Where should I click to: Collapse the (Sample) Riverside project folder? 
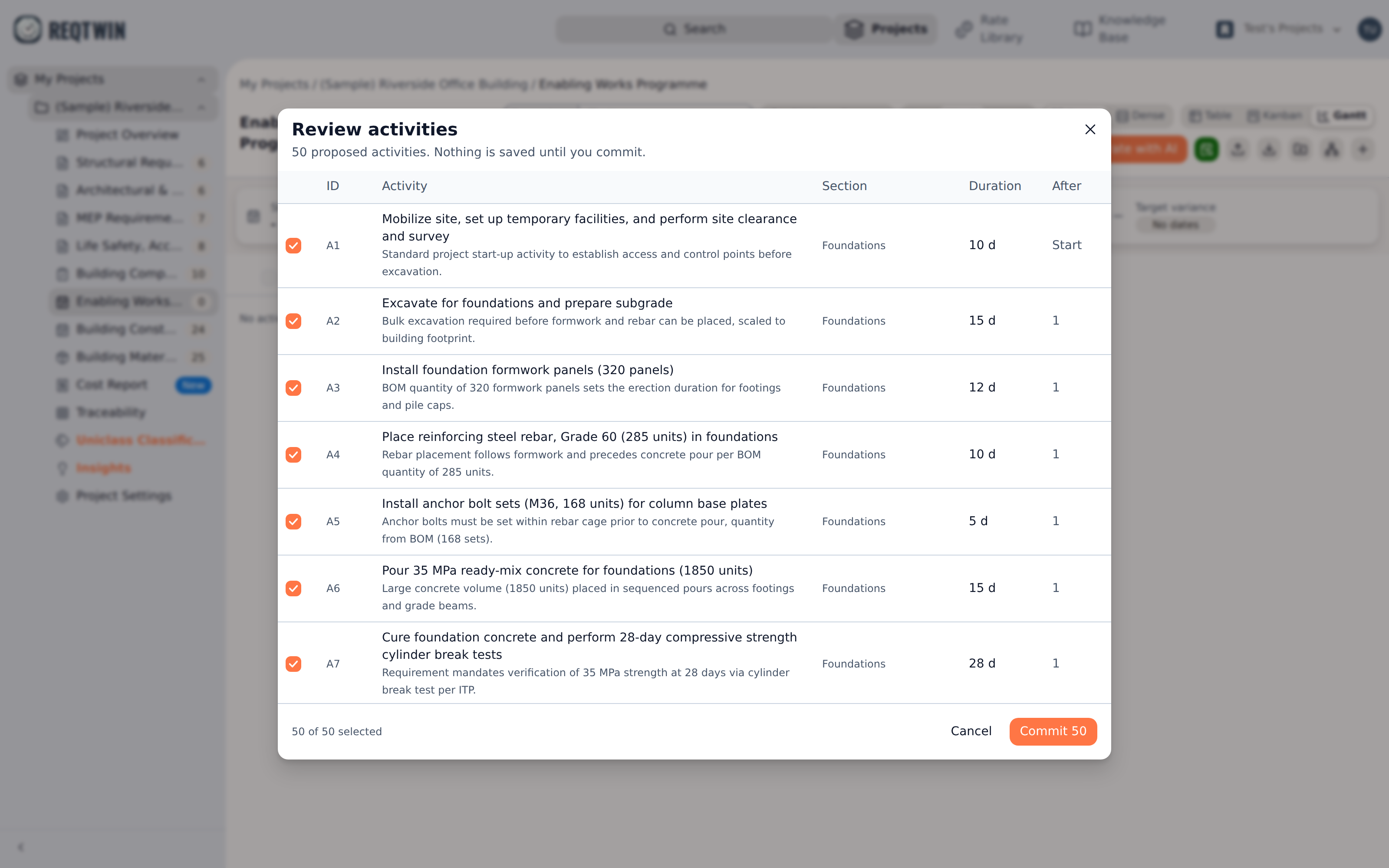(201, 107)
